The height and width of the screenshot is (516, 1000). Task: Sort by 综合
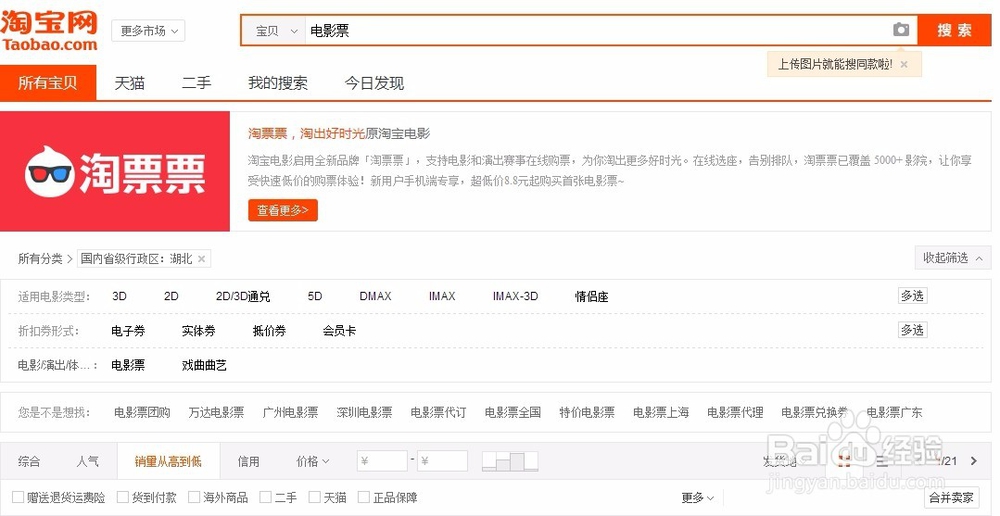[x=29, y=461]
